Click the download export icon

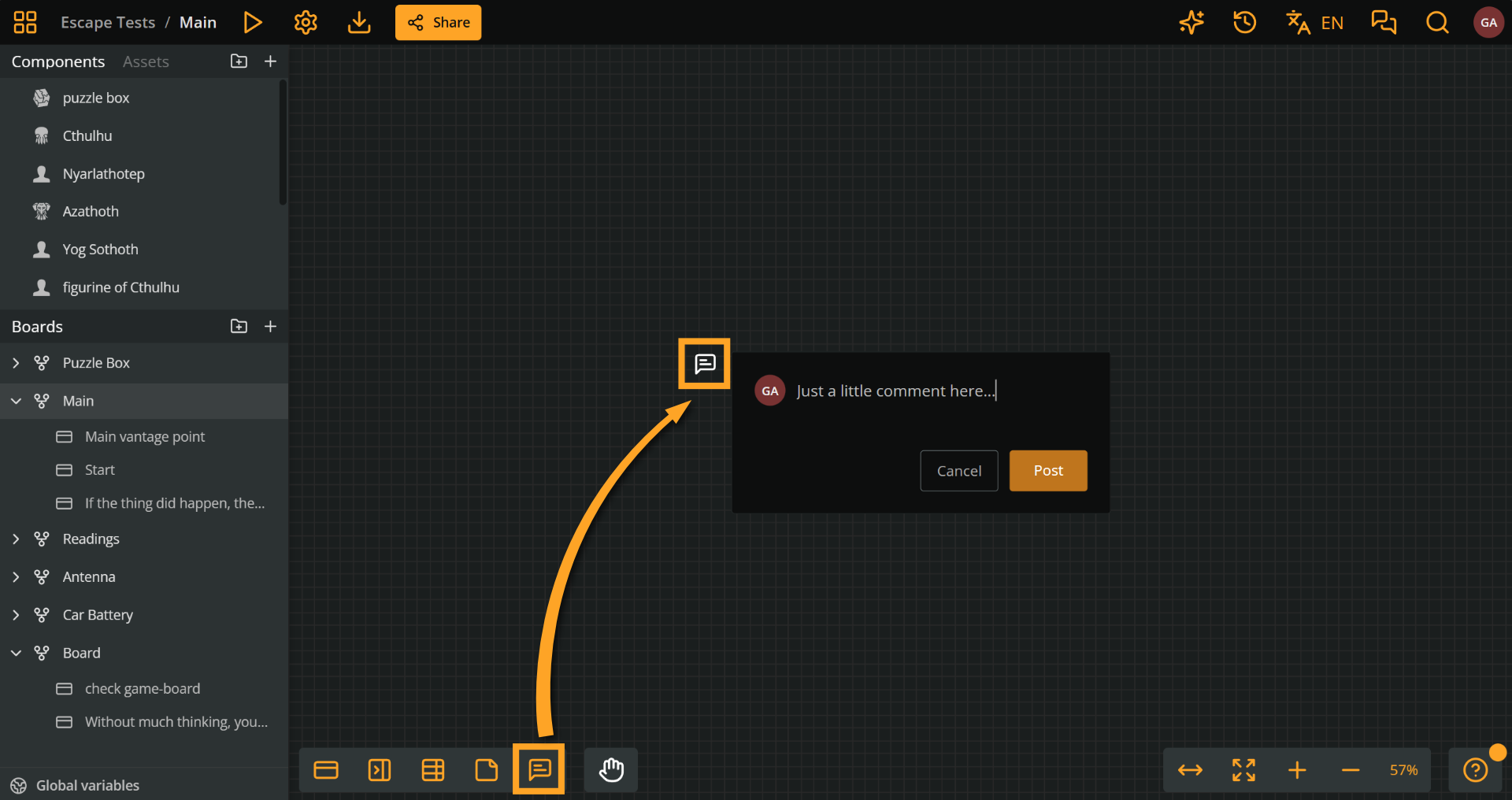(359, 22)
